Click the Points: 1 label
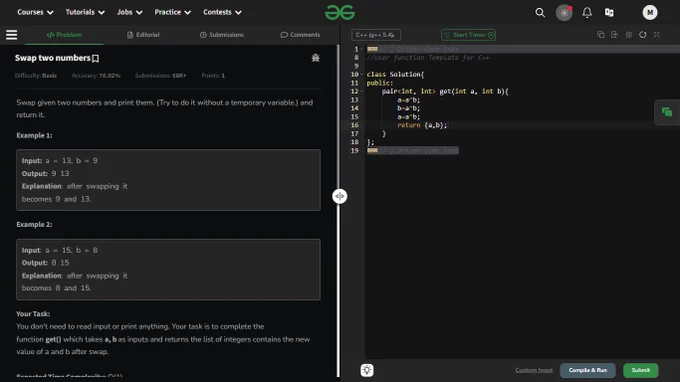 (213, 75)
